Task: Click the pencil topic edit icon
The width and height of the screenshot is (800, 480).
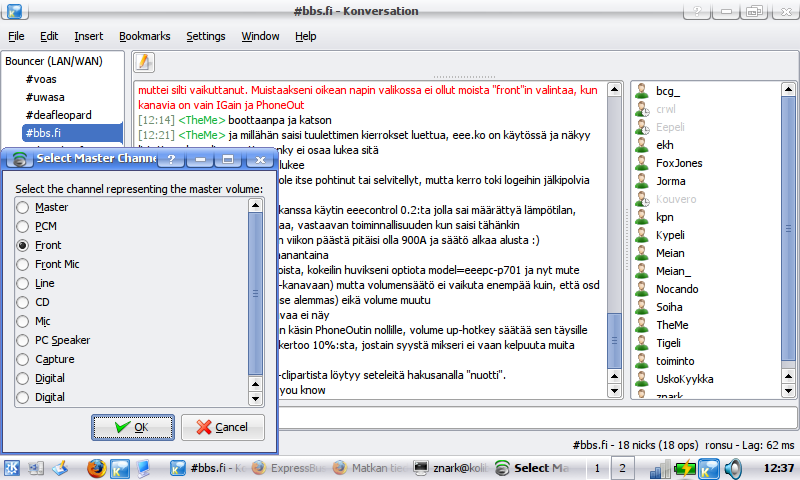Action: (x=144, y=62)
